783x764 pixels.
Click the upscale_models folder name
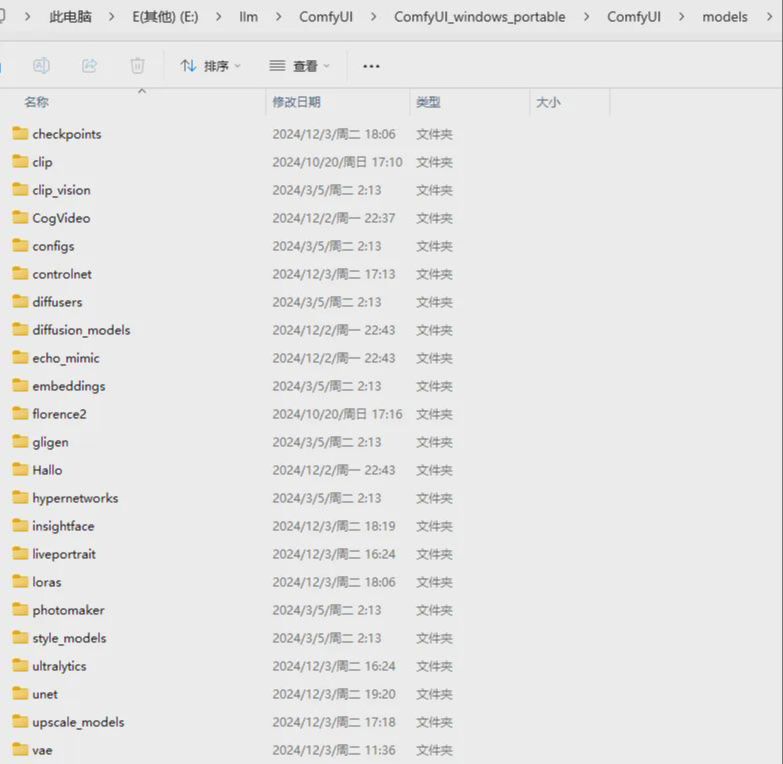[x=78, y=723]
